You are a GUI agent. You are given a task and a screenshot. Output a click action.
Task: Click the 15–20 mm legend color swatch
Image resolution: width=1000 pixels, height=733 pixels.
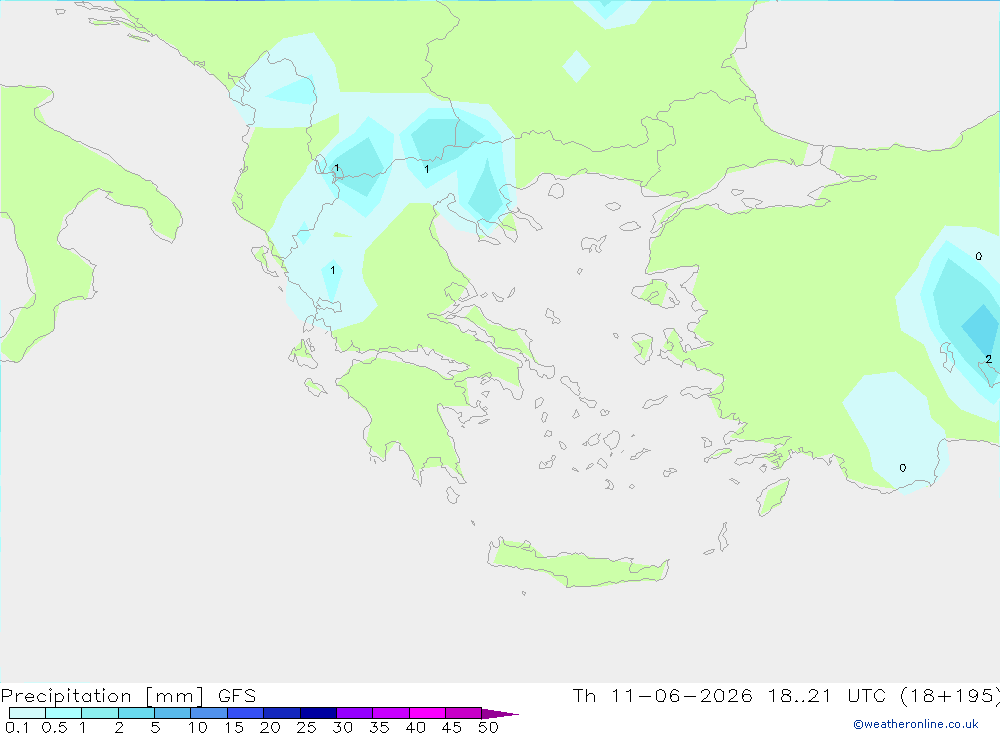tap(246, 713)
